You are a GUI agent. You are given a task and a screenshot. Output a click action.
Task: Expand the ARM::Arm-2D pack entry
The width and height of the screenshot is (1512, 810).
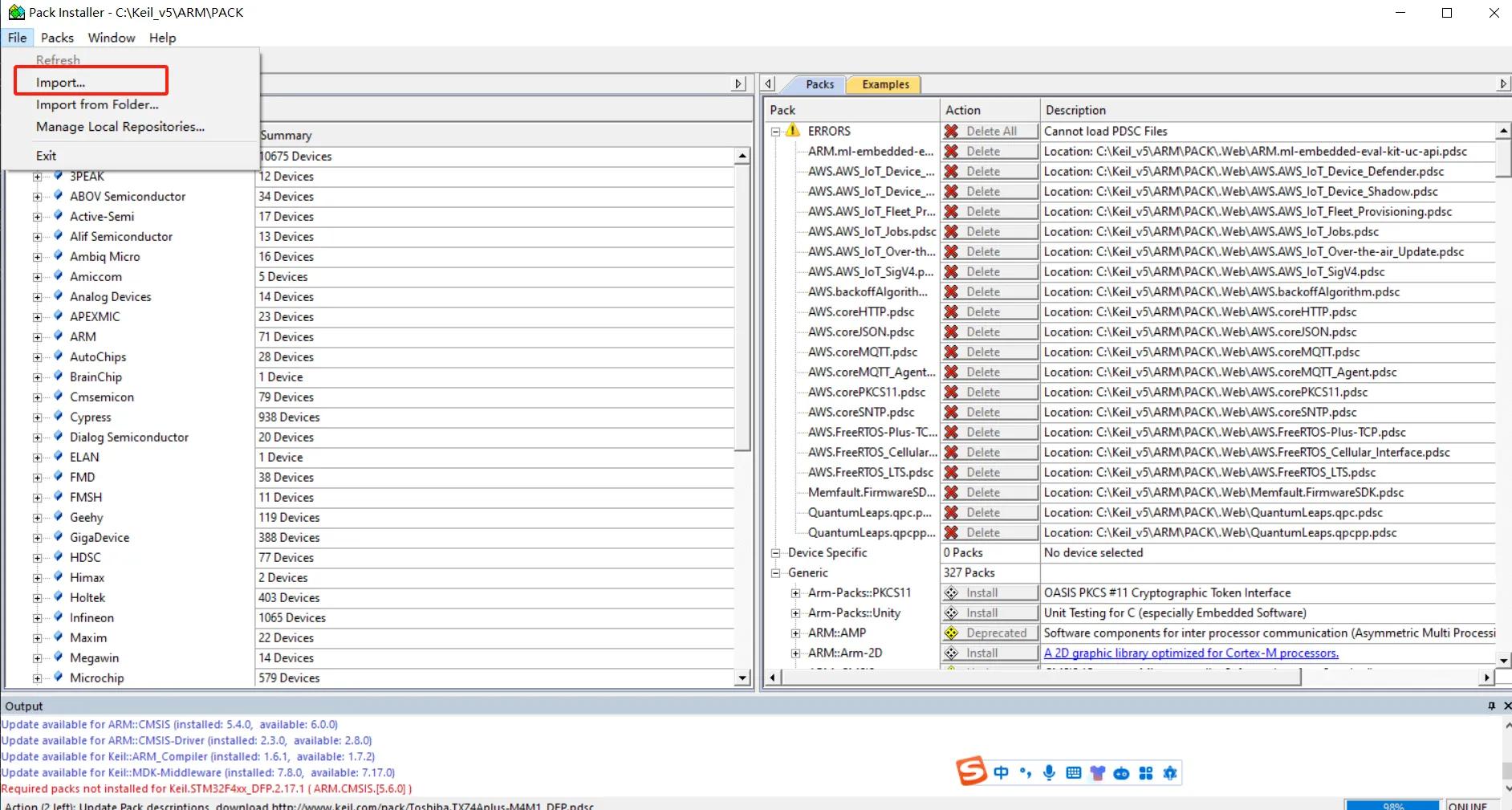point(795,653)
